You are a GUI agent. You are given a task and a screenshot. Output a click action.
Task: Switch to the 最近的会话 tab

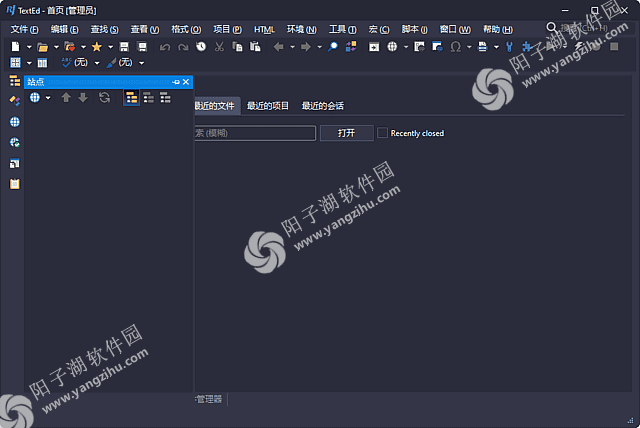coord(322,106)
